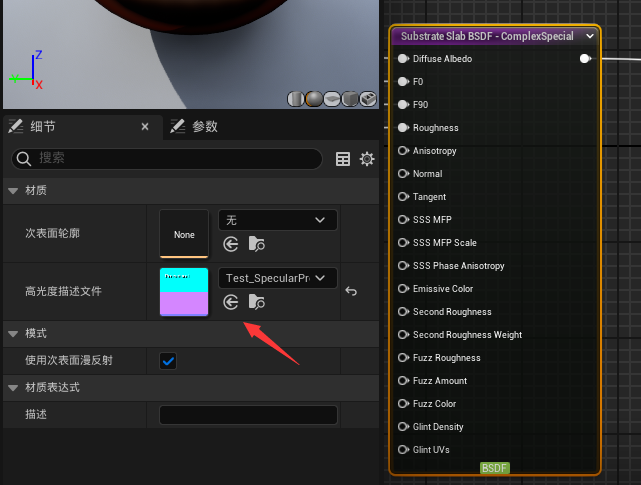Image resolution: width=641 pixels, height=485 pixels.
Task: Toggle 使用次表面漫反射 checkbox
Action: click(168, 361)
